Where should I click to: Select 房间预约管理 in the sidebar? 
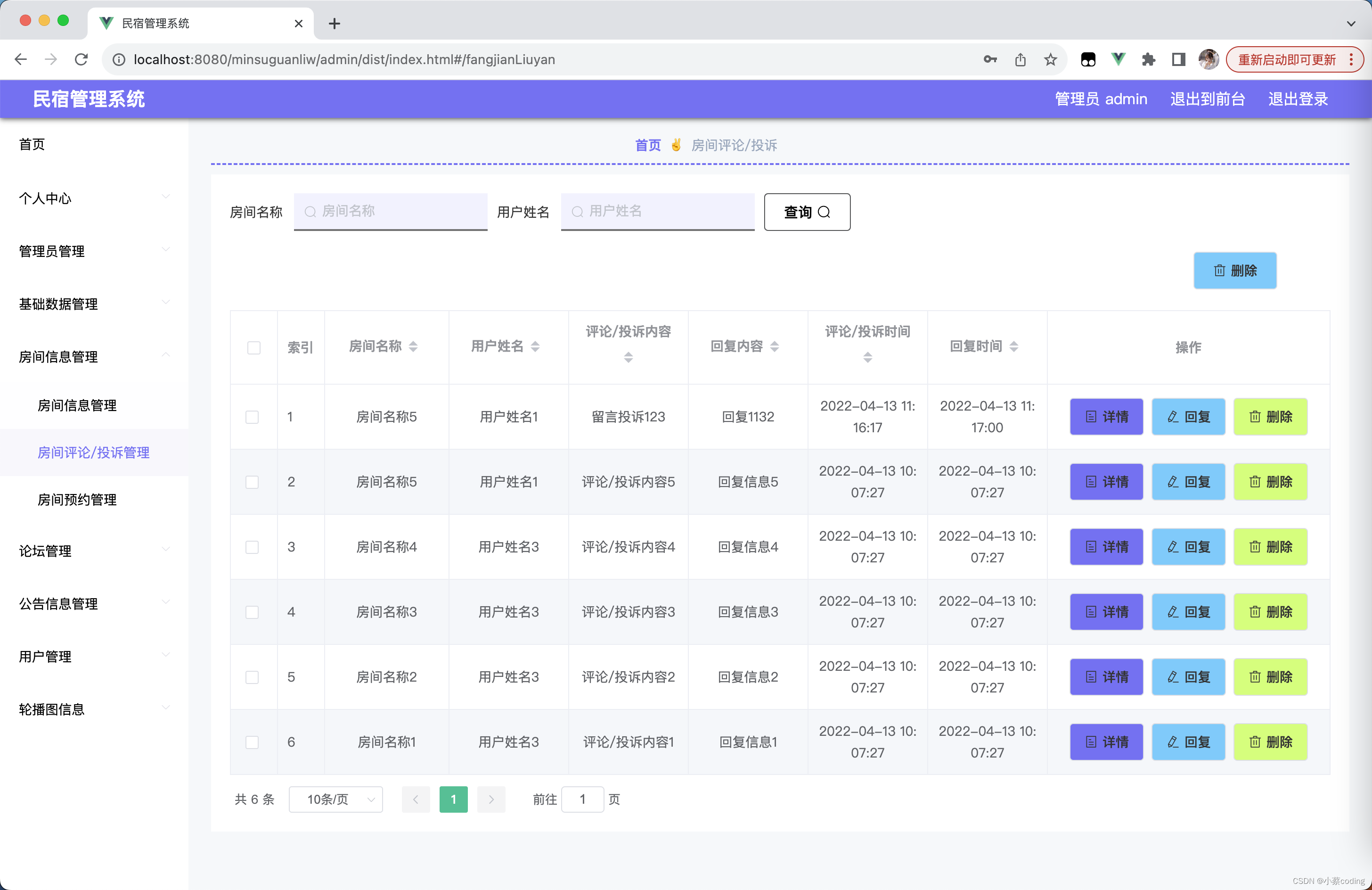pyautogui.click(x=77, y=500)
